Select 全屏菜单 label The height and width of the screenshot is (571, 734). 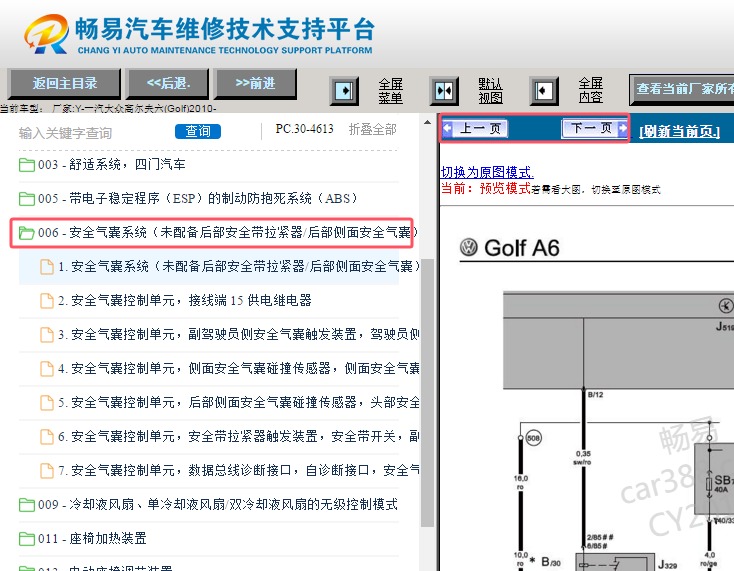tap(390, 91)
